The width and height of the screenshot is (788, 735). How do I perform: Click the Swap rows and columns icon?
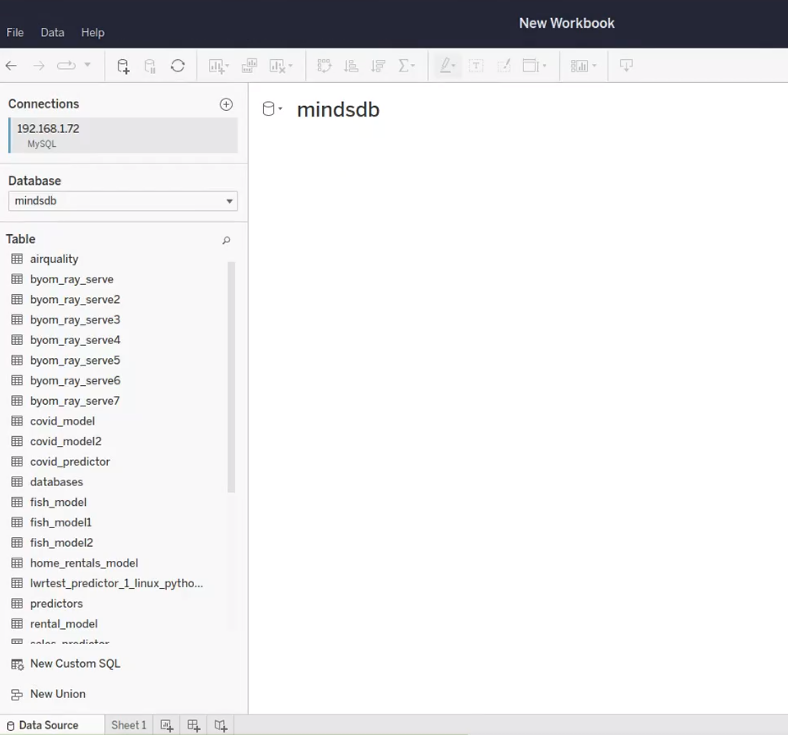[x=324, y=66]
